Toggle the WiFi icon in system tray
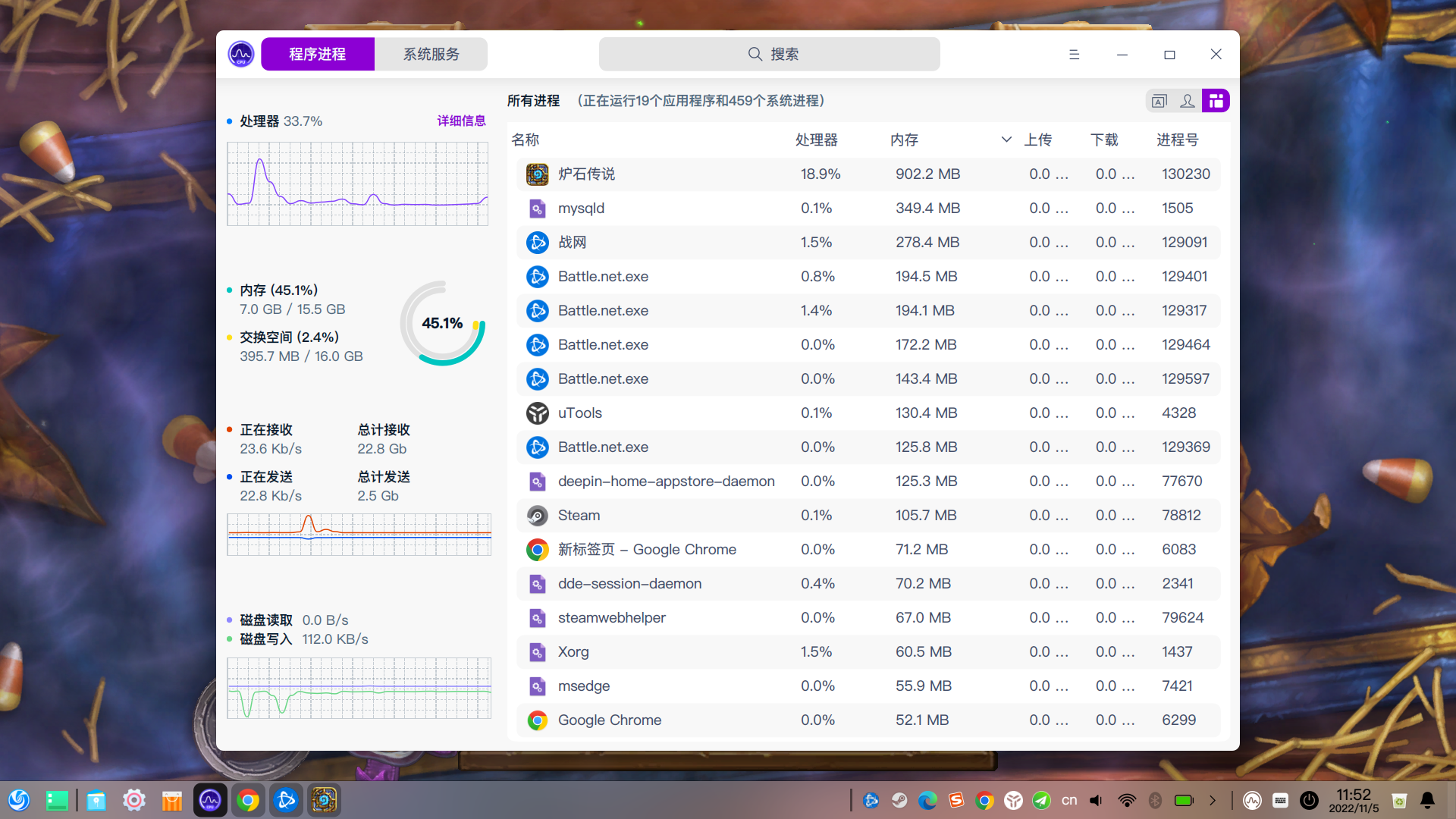Image resolution: width=1456 pixels, height=819 pixels. [x=1127, y=800]
